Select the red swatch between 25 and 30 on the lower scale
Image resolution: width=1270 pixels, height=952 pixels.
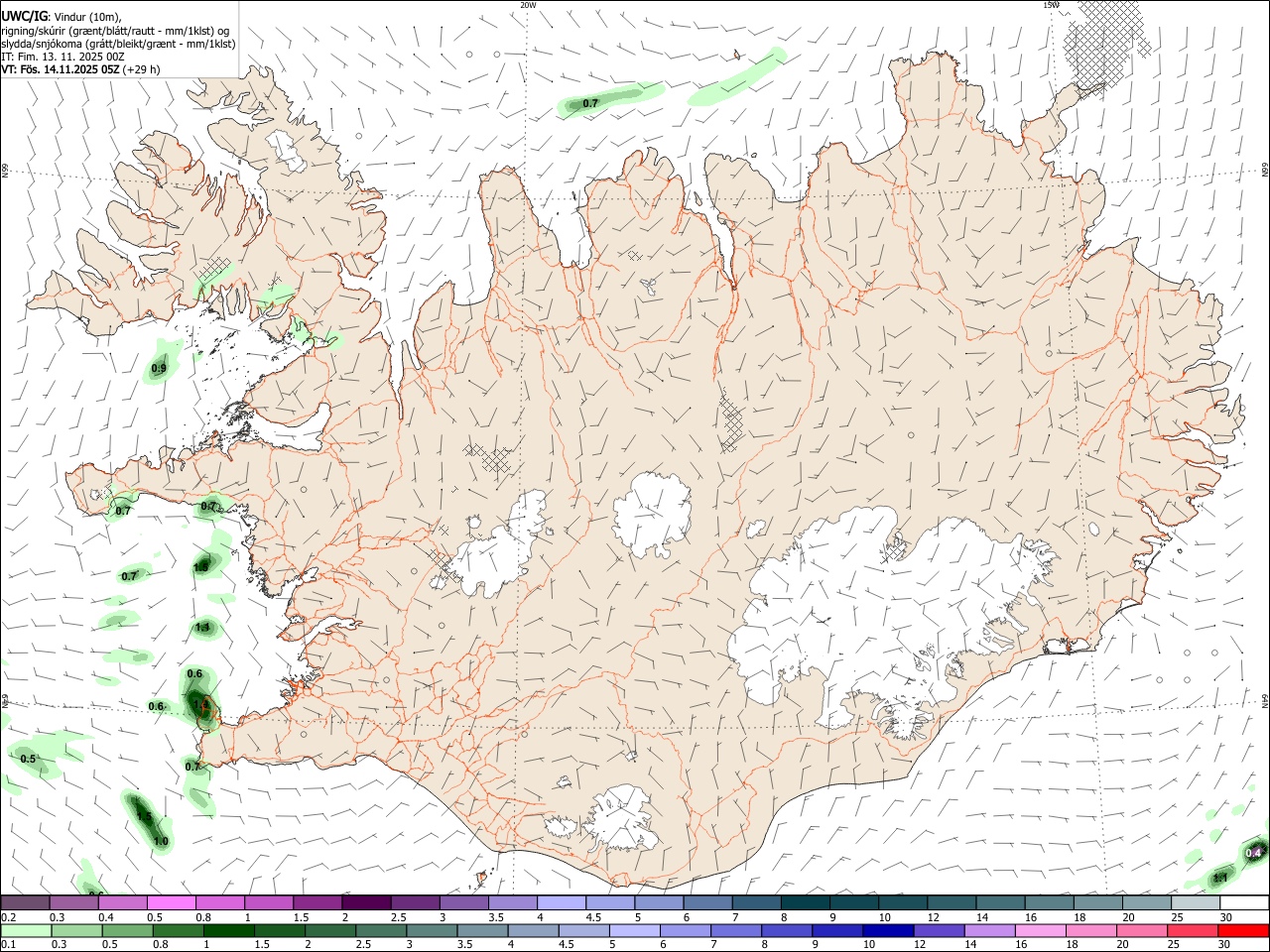[1193, 931]
